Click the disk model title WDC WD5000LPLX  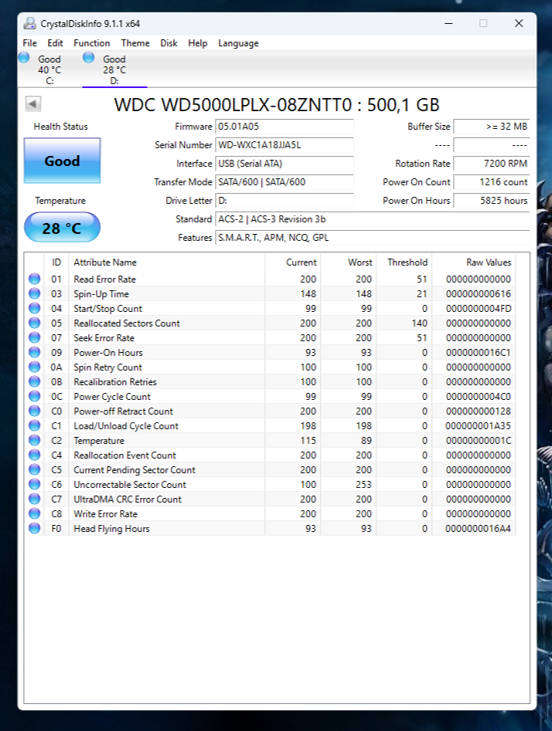pos(276,104)
